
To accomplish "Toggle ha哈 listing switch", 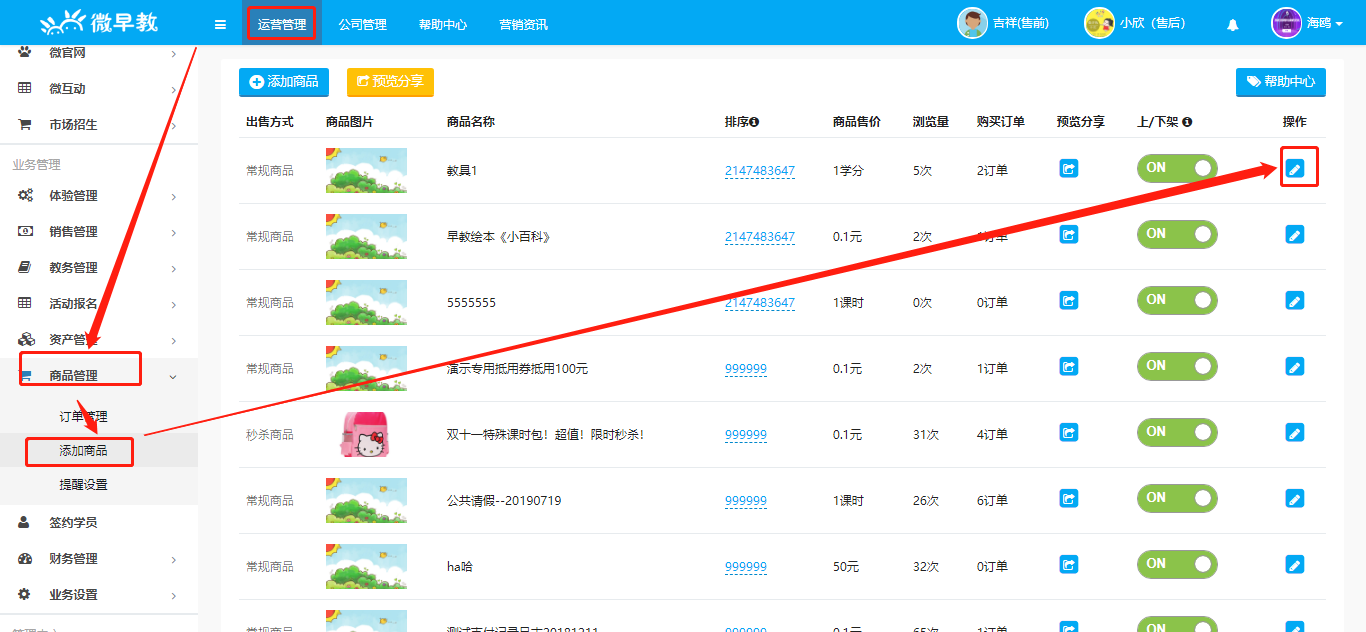I will coord(1177,564).
